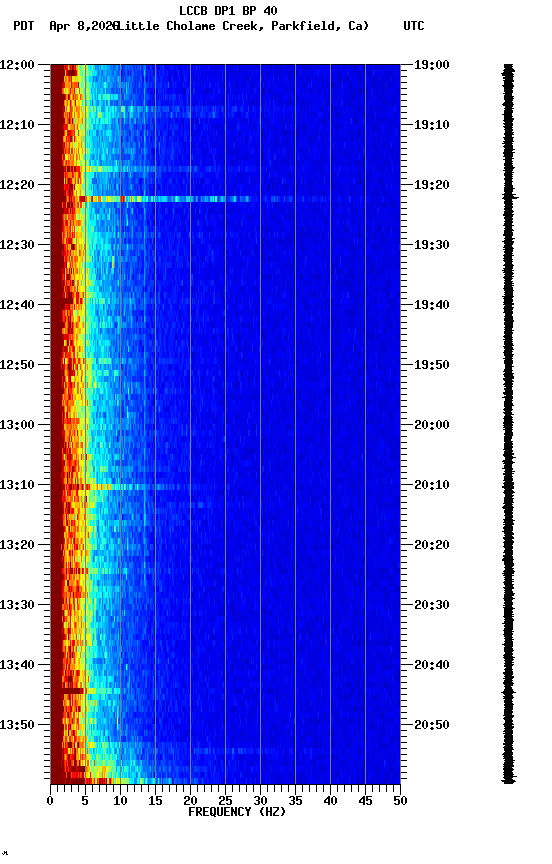
Task: Click the 25 Hz frequency axis label
Action: tap(225, 801)
